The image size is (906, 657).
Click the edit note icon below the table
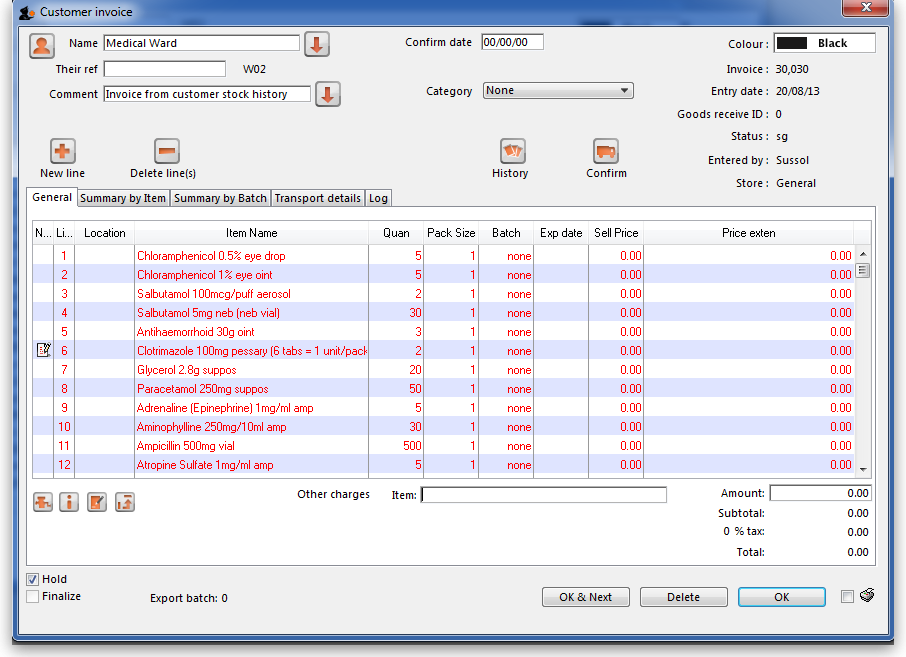96,502
